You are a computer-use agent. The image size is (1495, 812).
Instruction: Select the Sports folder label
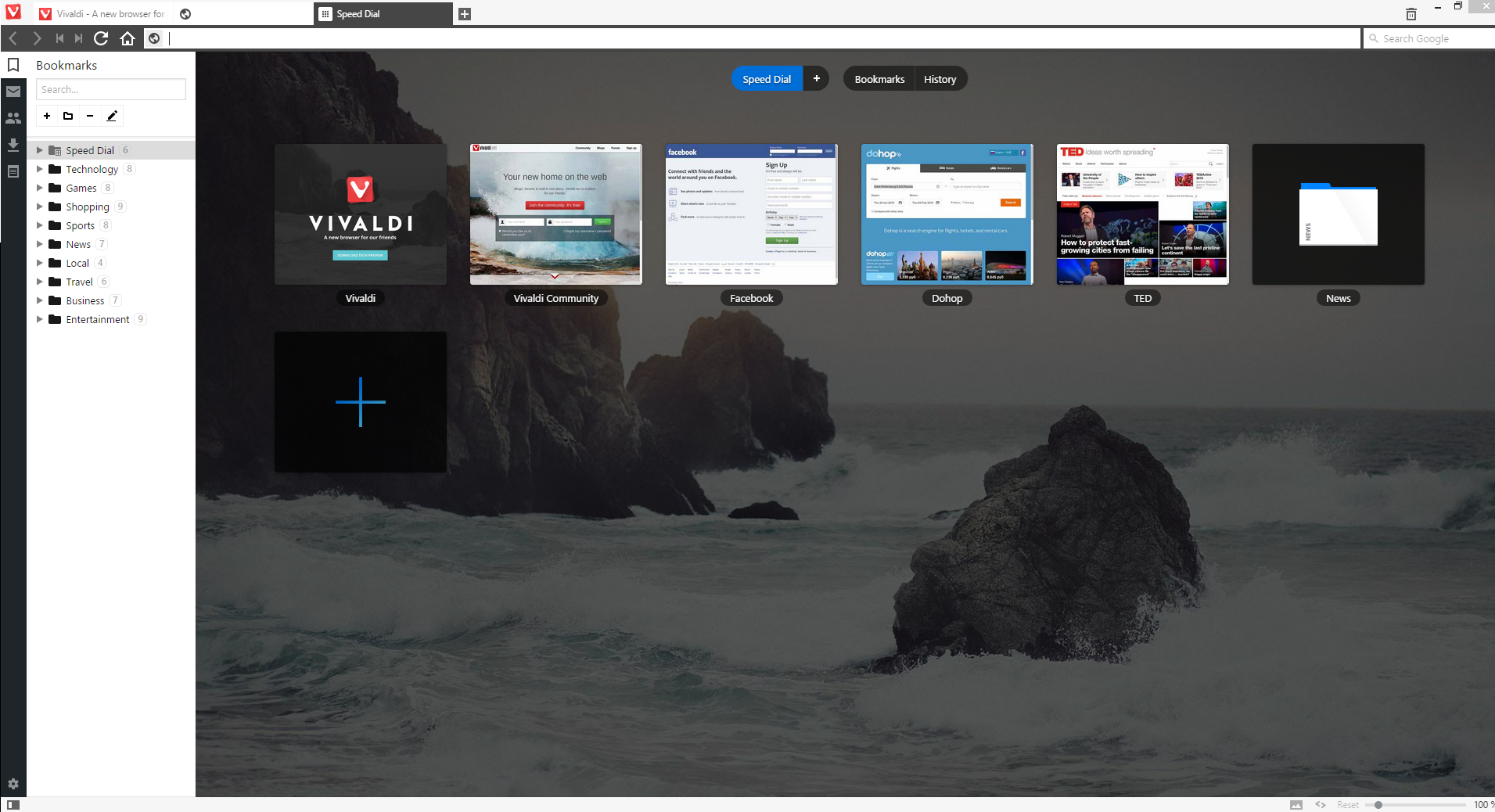[80, 225]
